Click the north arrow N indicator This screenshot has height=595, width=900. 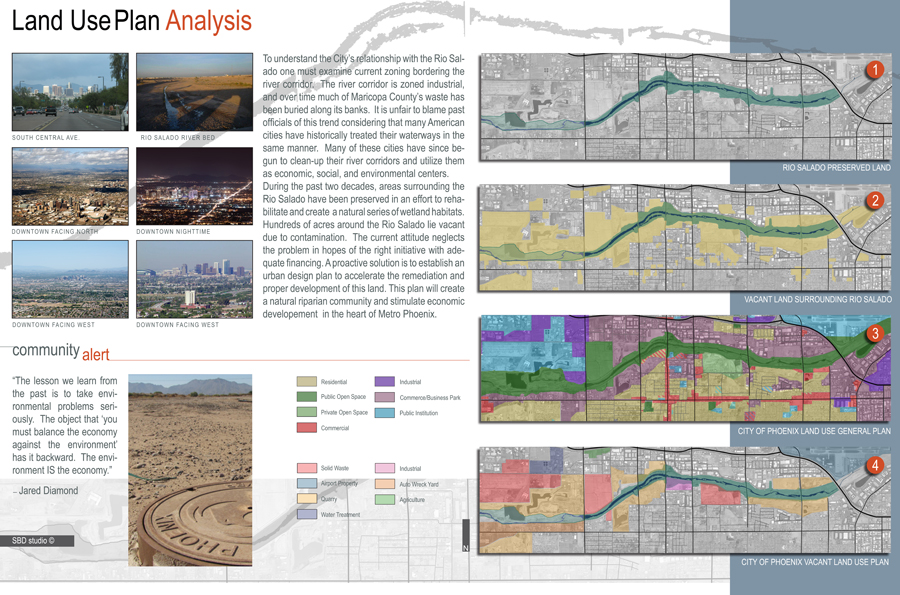465,547
